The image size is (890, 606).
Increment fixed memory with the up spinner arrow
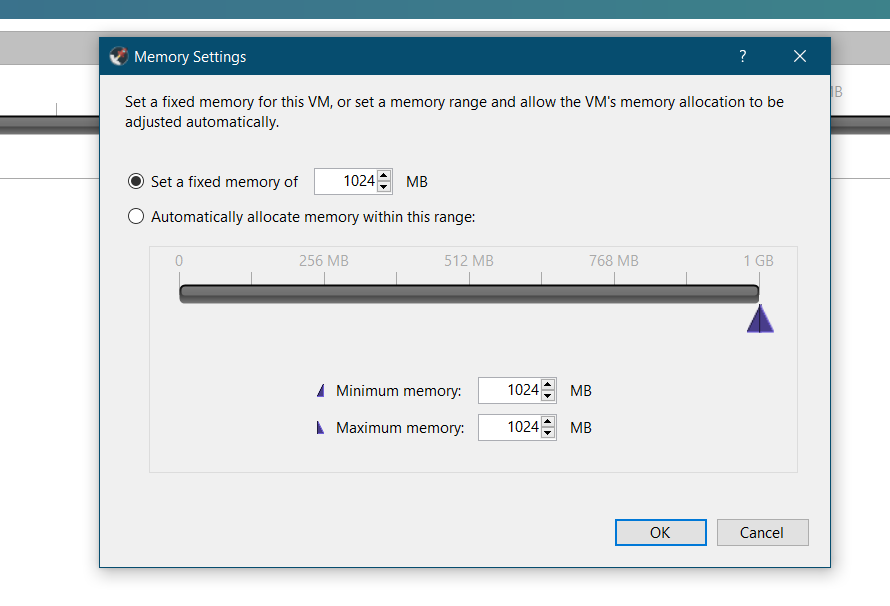384,176
